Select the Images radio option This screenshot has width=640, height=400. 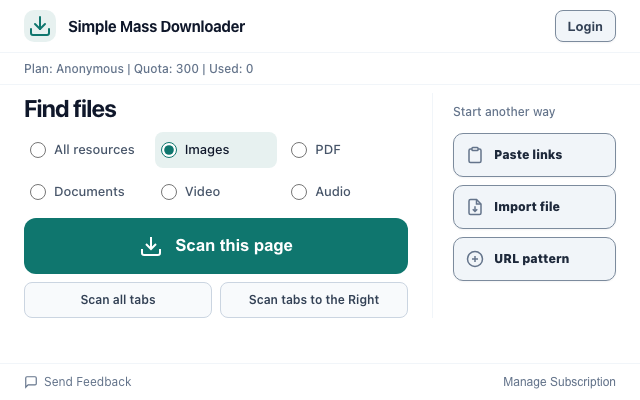click(x=169, y=150)
